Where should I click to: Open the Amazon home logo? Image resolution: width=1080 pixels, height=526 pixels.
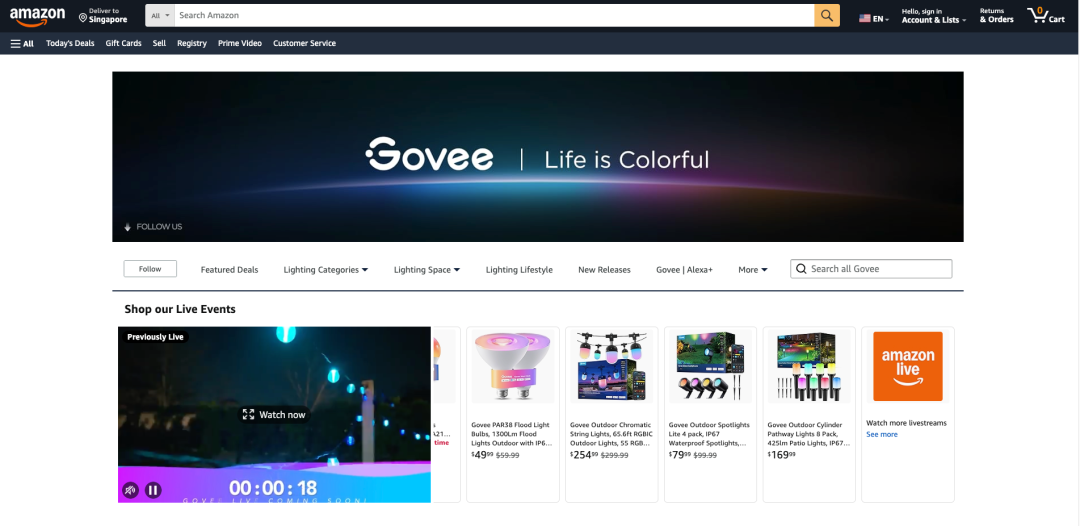click(x=37, y=16)
